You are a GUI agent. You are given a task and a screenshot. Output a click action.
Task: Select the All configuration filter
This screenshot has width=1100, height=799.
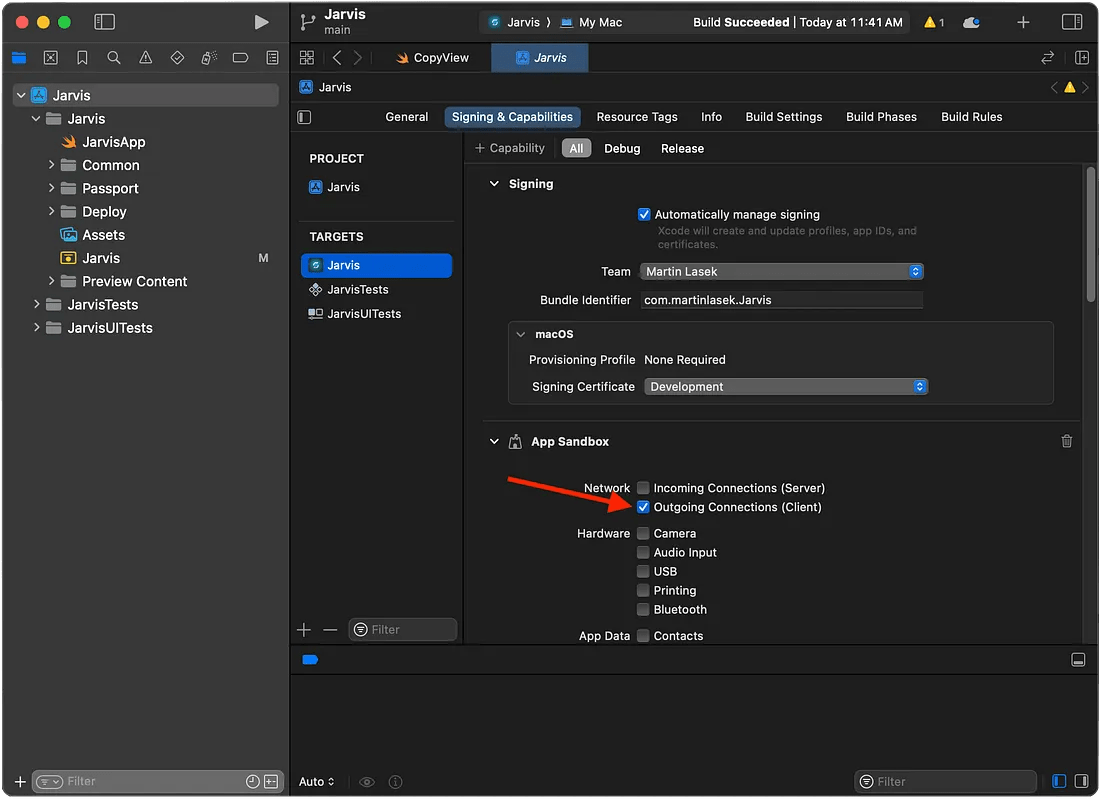pos(576,149)
